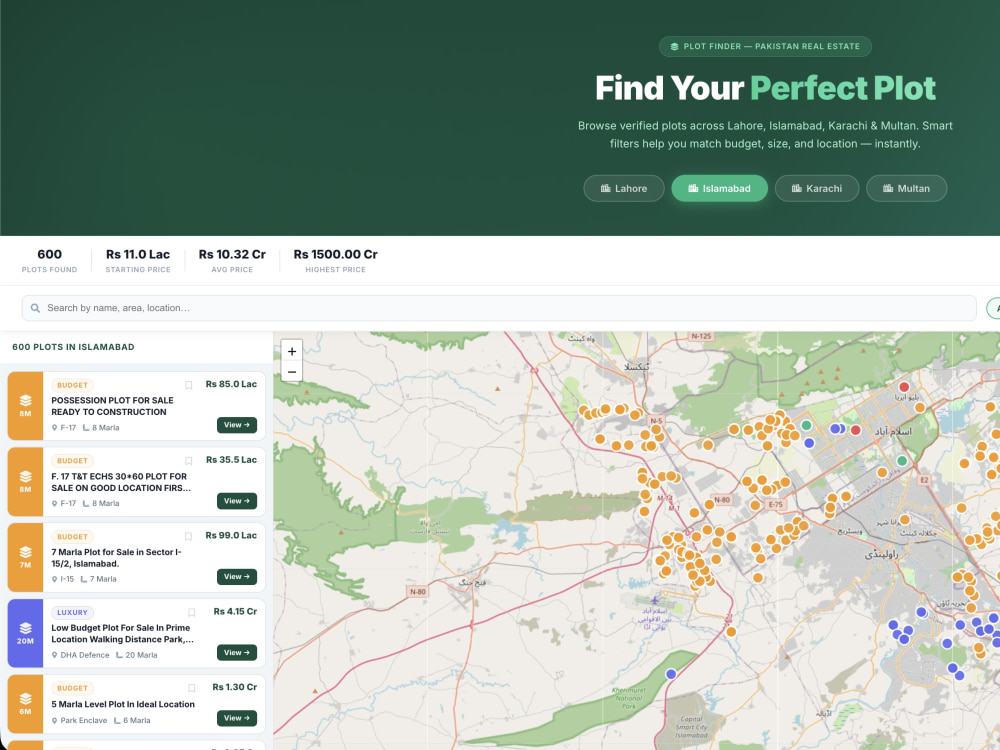Bookmark the Rs 35.5 Lac plot
Viewport: 1000px width, 750px height.
(189, 460)
